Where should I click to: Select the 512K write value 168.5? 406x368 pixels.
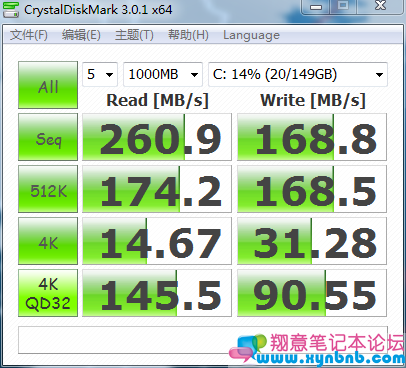(312, 189)
